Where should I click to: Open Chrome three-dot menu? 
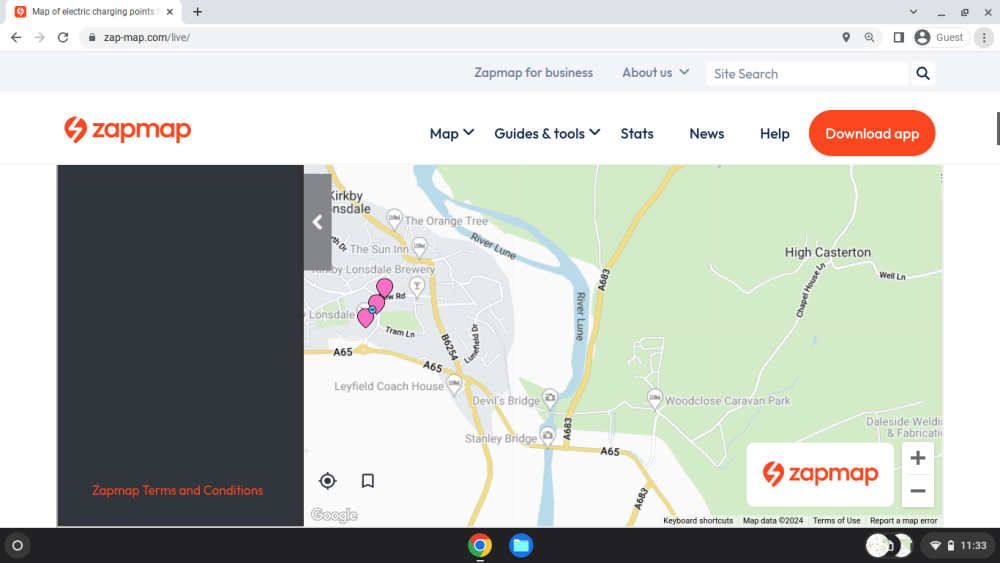tap(984, 38)
